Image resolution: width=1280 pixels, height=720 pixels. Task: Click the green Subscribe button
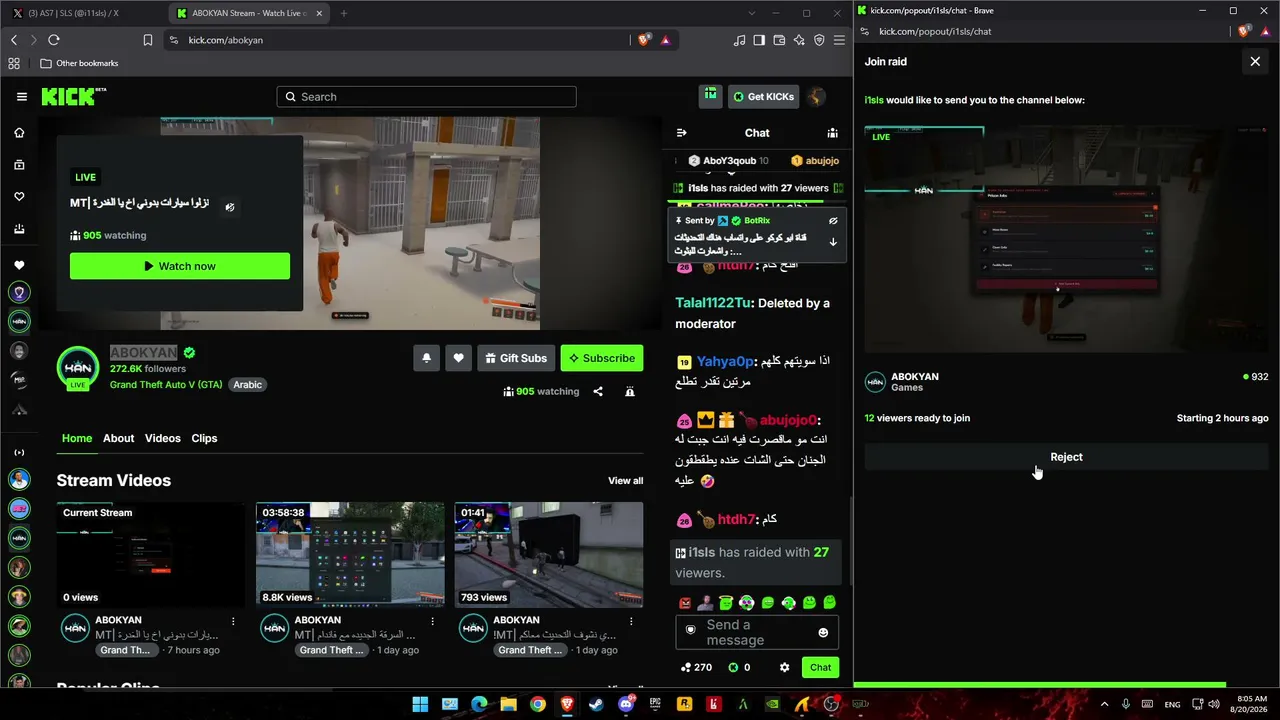(x=602, y=358)
